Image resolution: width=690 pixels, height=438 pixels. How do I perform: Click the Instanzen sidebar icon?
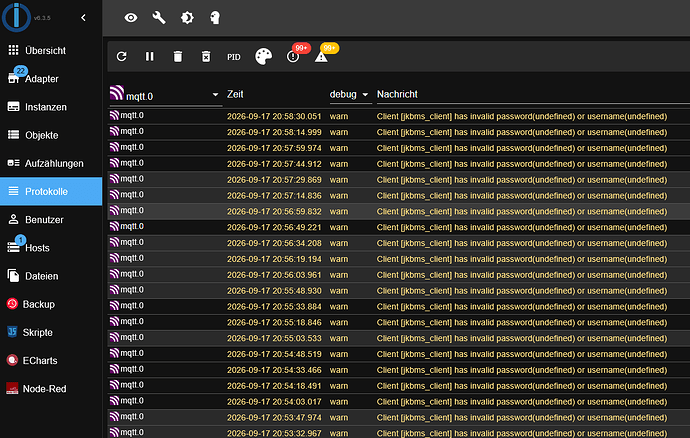tap(14, 107)
